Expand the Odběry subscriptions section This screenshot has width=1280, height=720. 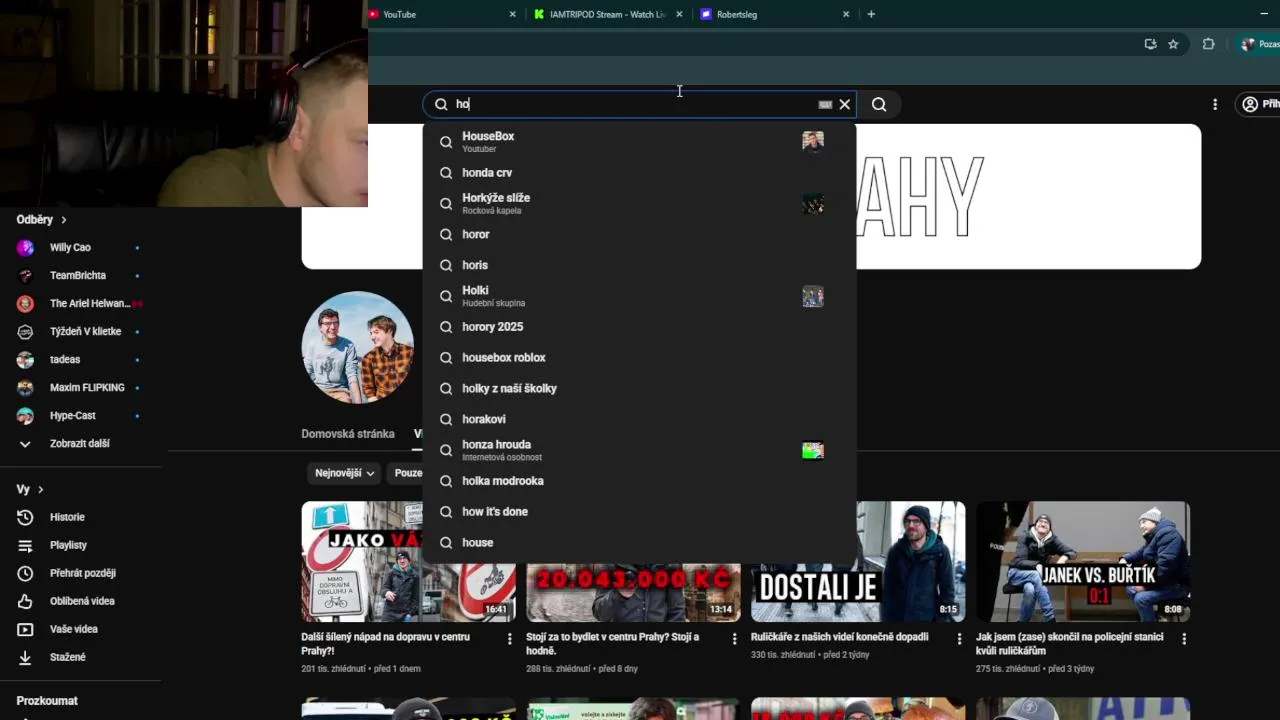coord(41,219)
